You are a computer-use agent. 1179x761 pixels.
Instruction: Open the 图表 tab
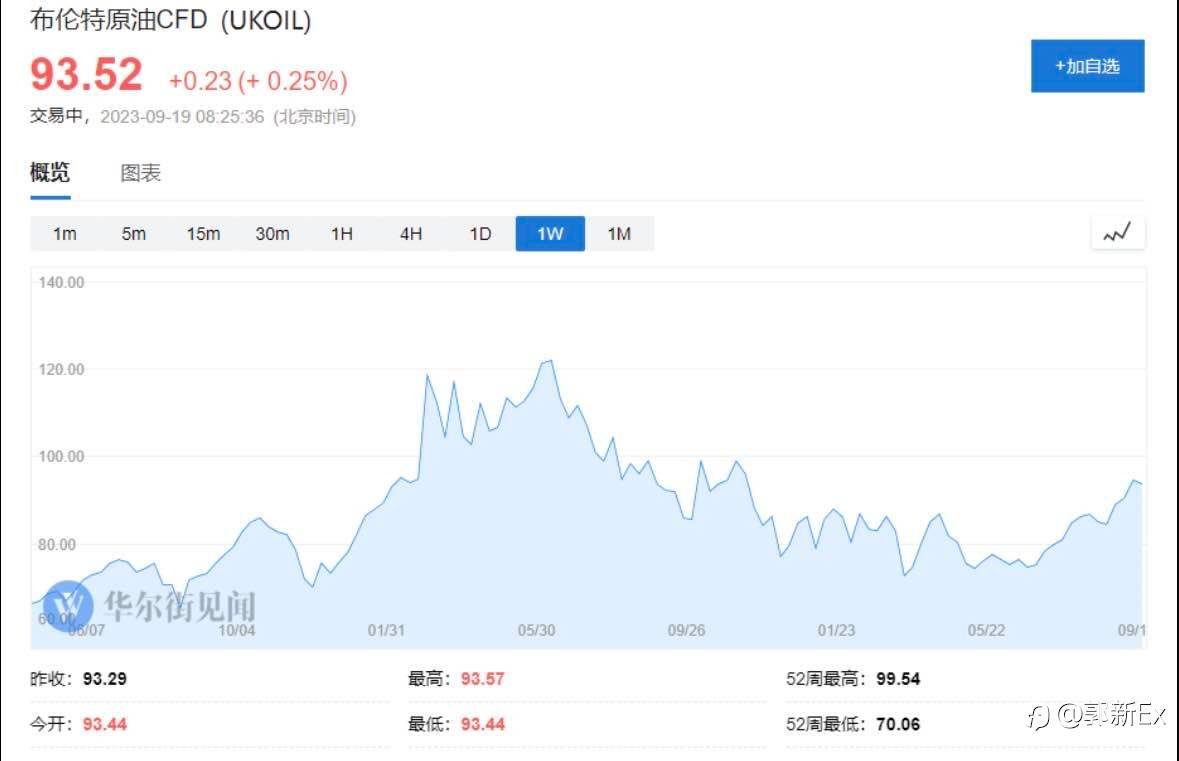click(x=141, y=173)
